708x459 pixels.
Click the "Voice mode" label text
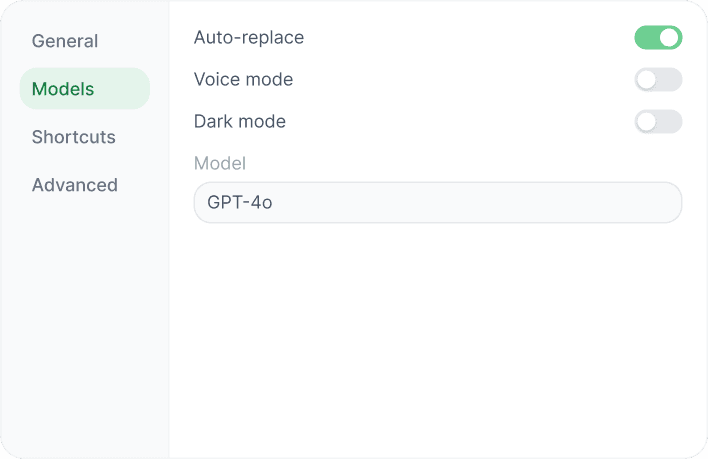click(x=243, y=80)
